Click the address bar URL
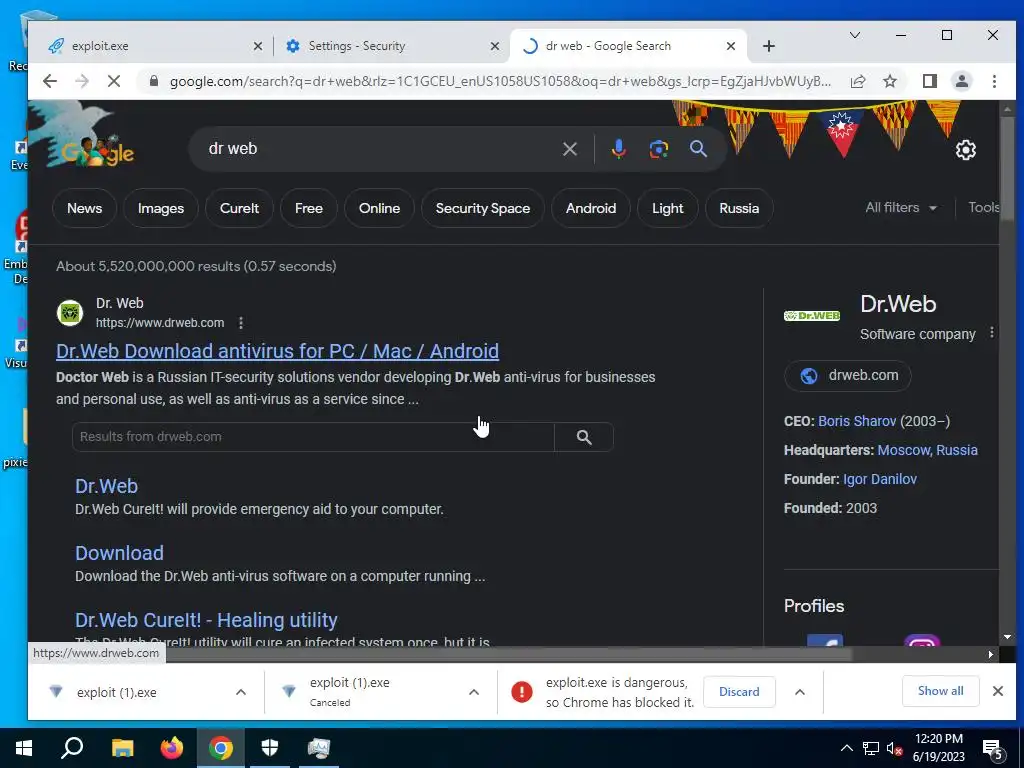Image resolution: width=1024 pixels, height=768 pixels. pyautogui.click(x=500, y=82)
